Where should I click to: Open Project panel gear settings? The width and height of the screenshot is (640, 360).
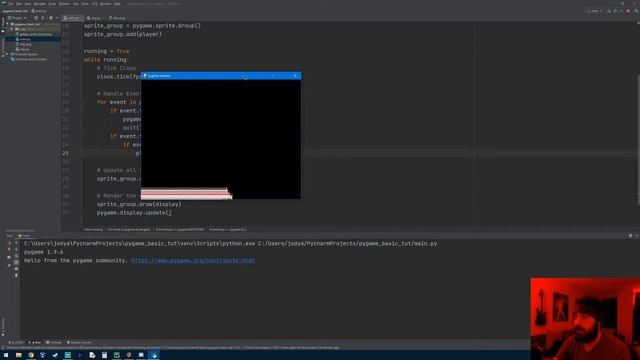coord(51,18)
